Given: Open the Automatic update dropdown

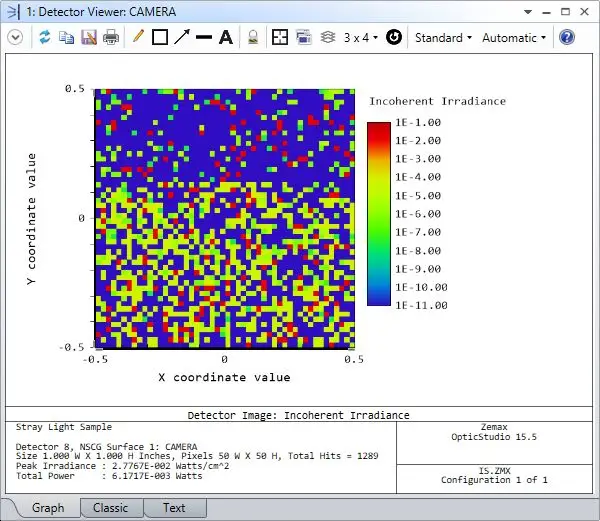Looking at the screenshot, I should point(513,37).
